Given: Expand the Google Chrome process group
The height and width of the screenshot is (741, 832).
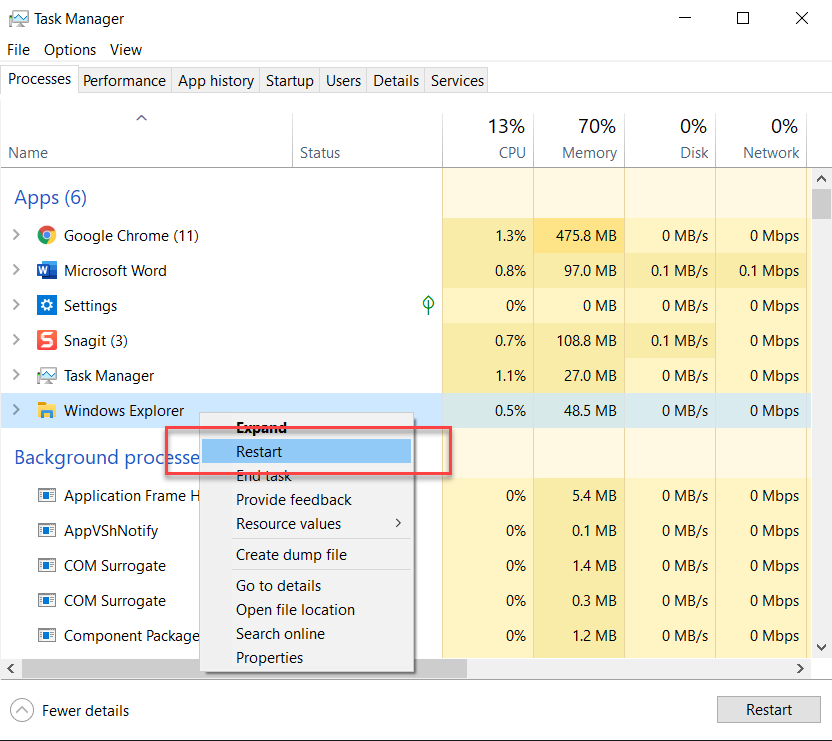Looking at the screenshot, I should [x=16, y=236].
